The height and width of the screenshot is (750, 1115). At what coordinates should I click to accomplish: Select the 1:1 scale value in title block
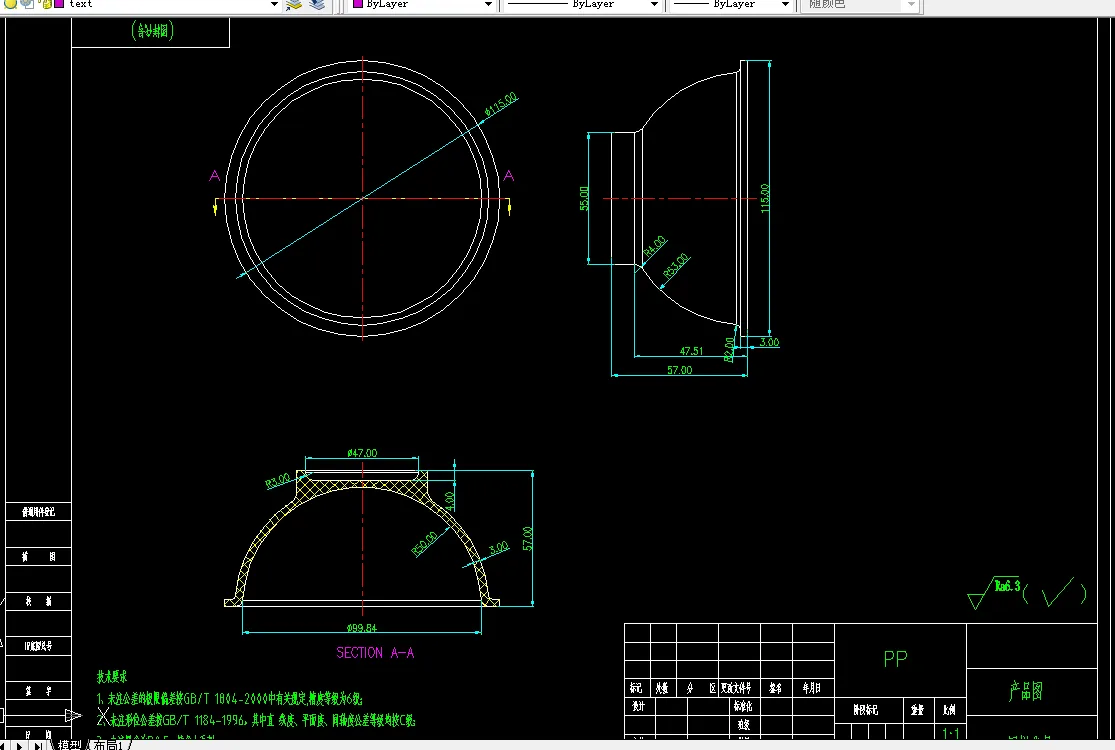951,732
